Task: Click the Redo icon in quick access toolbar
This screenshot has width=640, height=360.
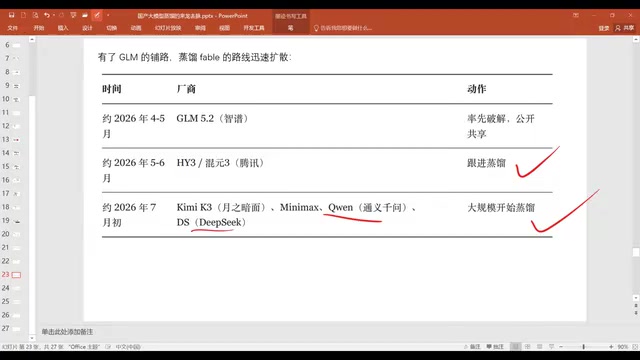Action: click(62, 15)
